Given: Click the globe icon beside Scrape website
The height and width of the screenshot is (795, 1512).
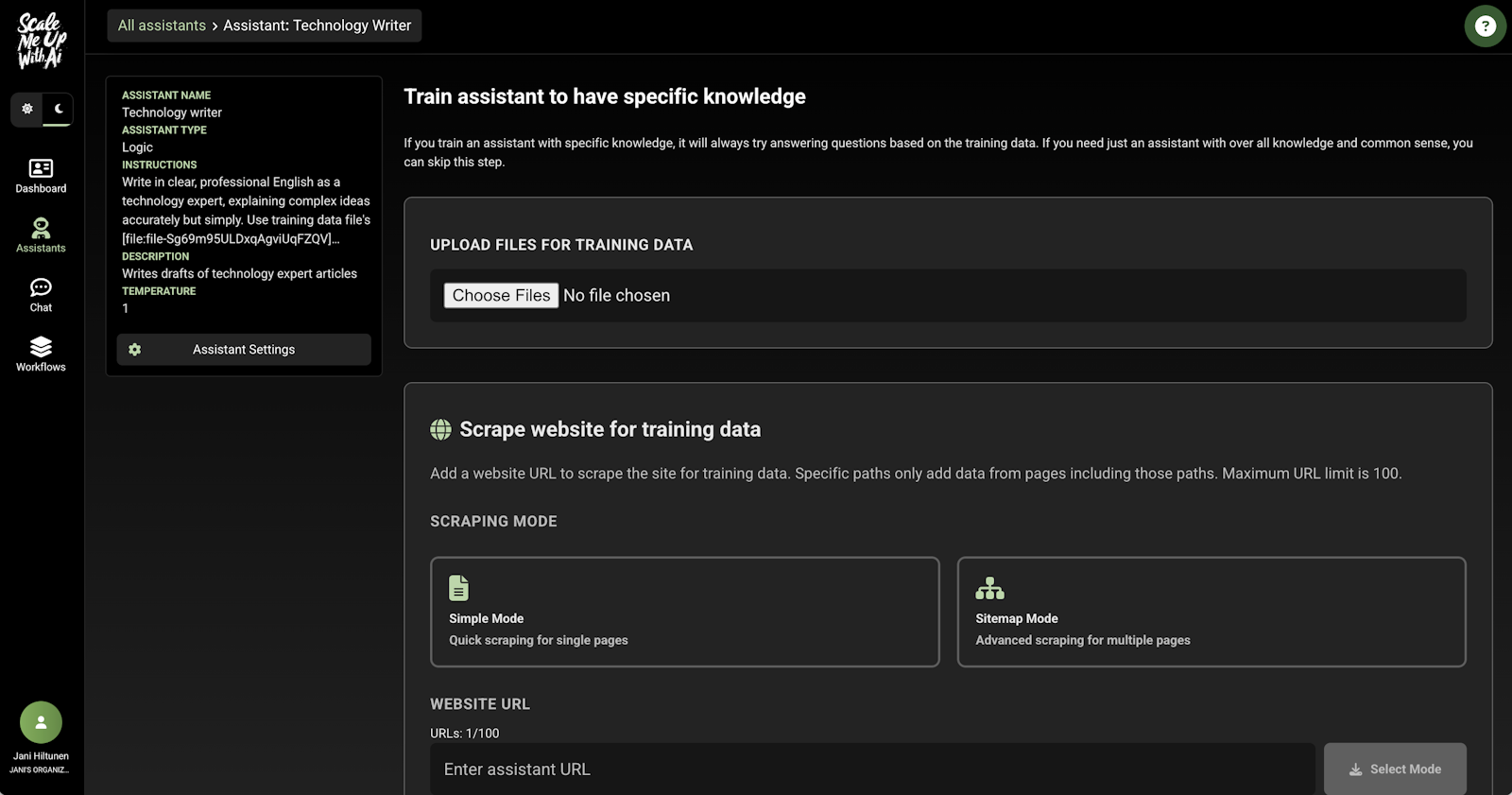Looking at the screenshot, I should (x=440, y=429).
